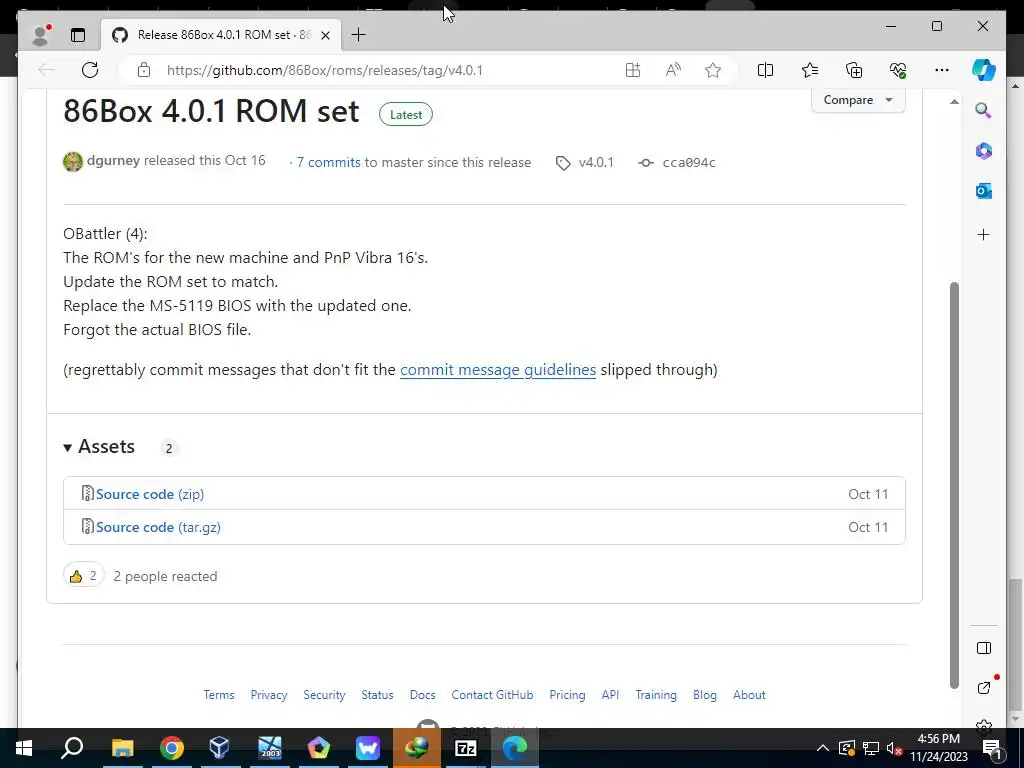Reload the current page

tap(90, 70)
